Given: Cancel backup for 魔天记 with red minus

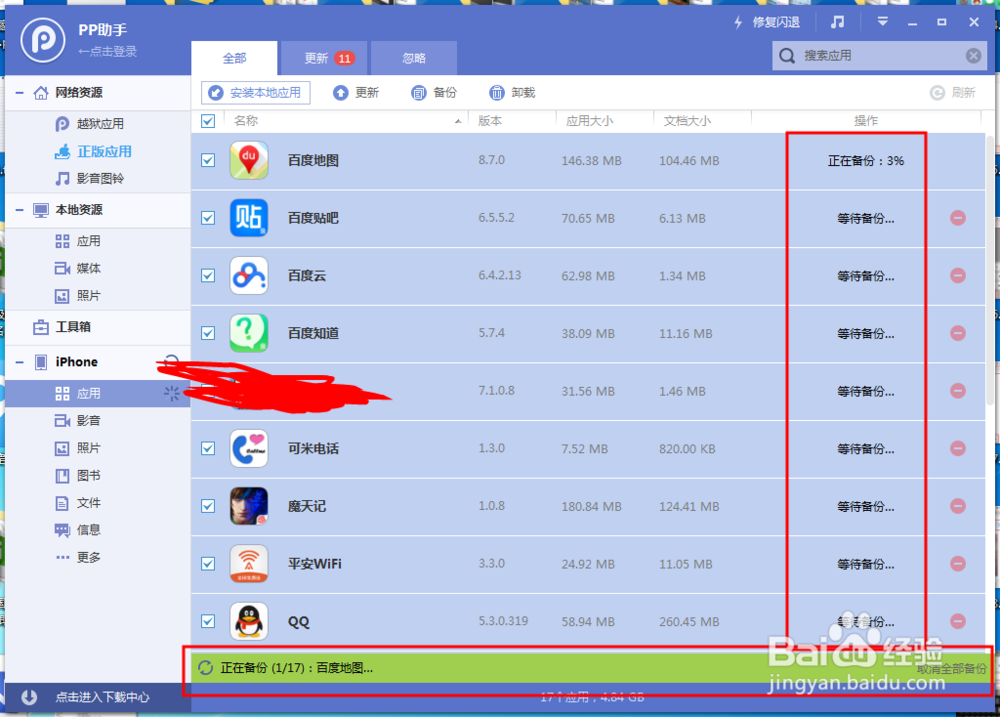Looking at the screenshot, I should pyautogui.click(x=957, y=505).
